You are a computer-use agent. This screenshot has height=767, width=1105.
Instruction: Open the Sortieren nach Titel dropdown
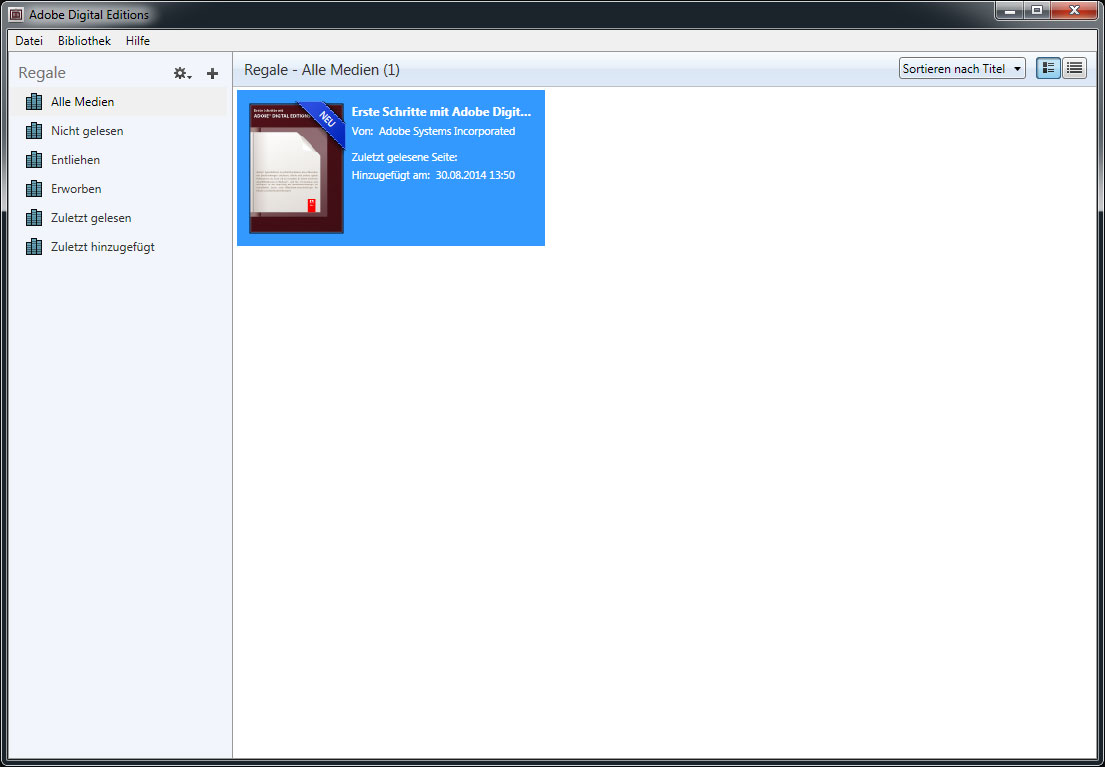tap(962, 68)
